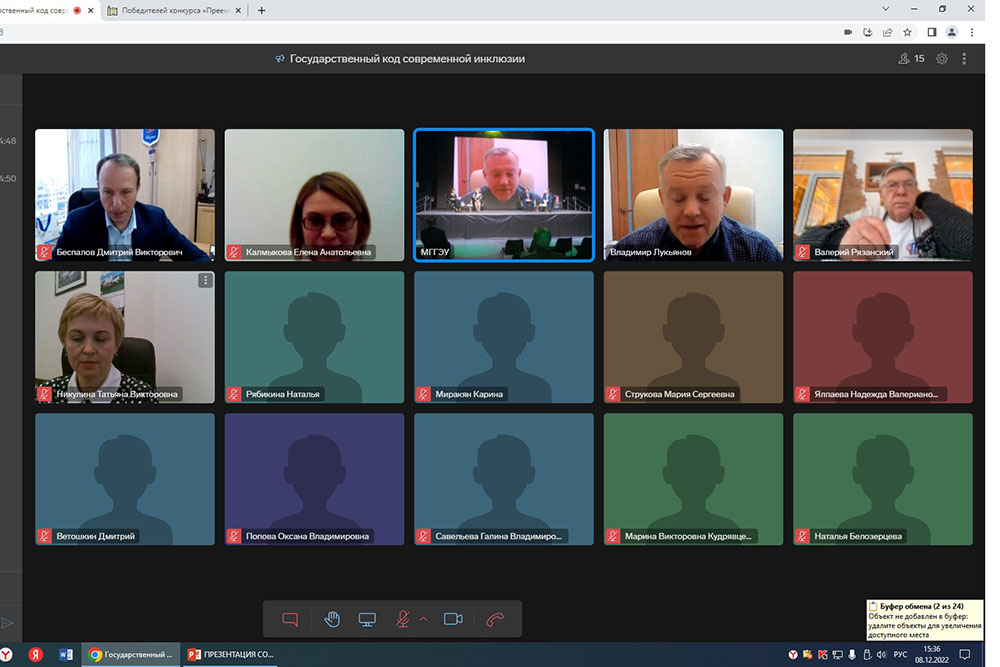
Task: Click the Word icon in the taskbar
Action: click(x=66, y=655)
